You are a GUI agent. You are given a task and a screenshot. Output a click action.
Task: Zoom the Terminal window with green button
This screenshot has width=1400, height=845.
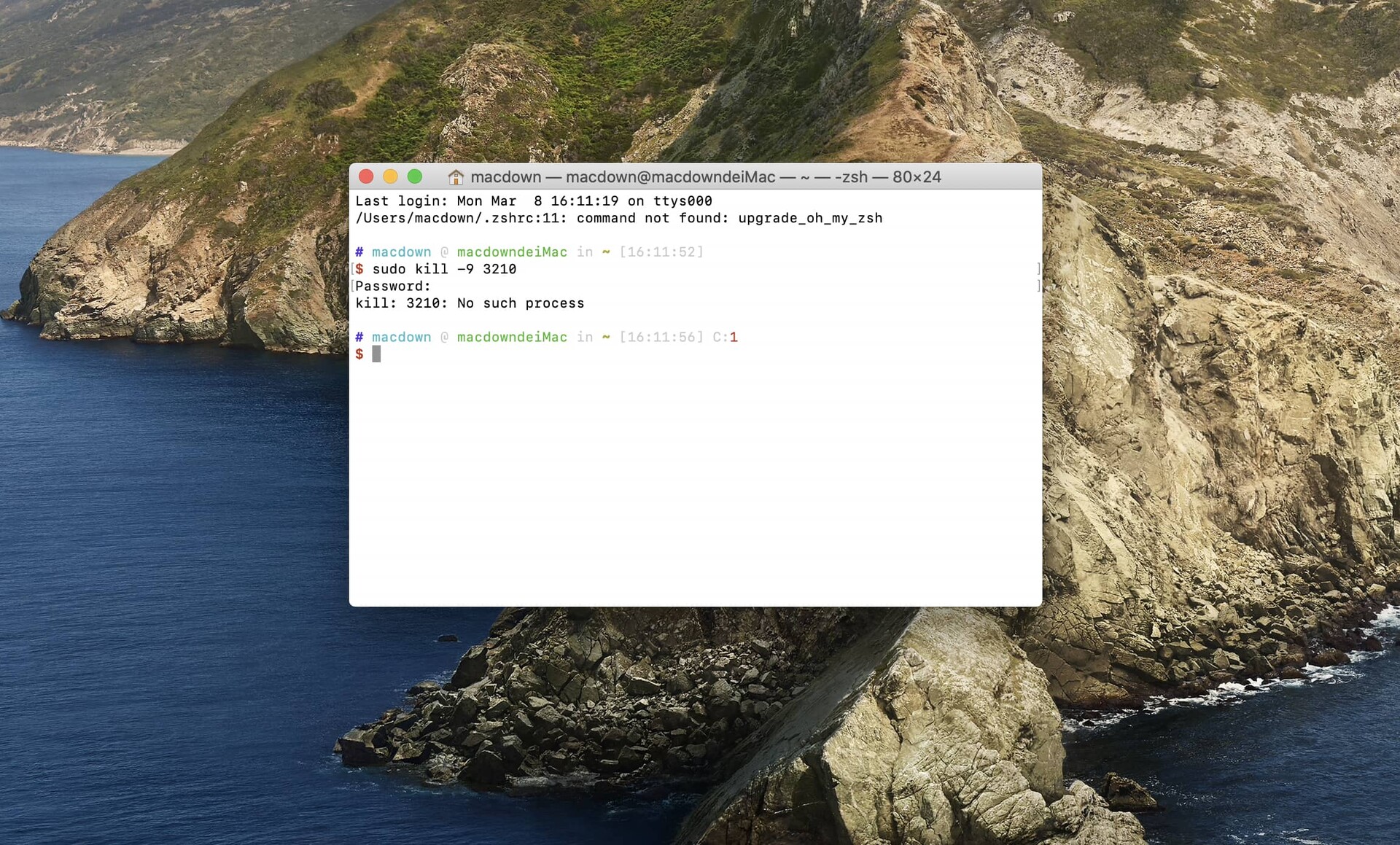(x=415, y=176)
